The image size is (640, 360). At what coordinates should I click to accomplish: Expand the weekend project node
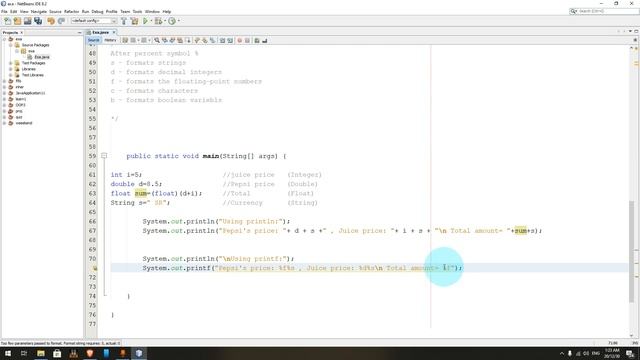click(x=4, y=123)
